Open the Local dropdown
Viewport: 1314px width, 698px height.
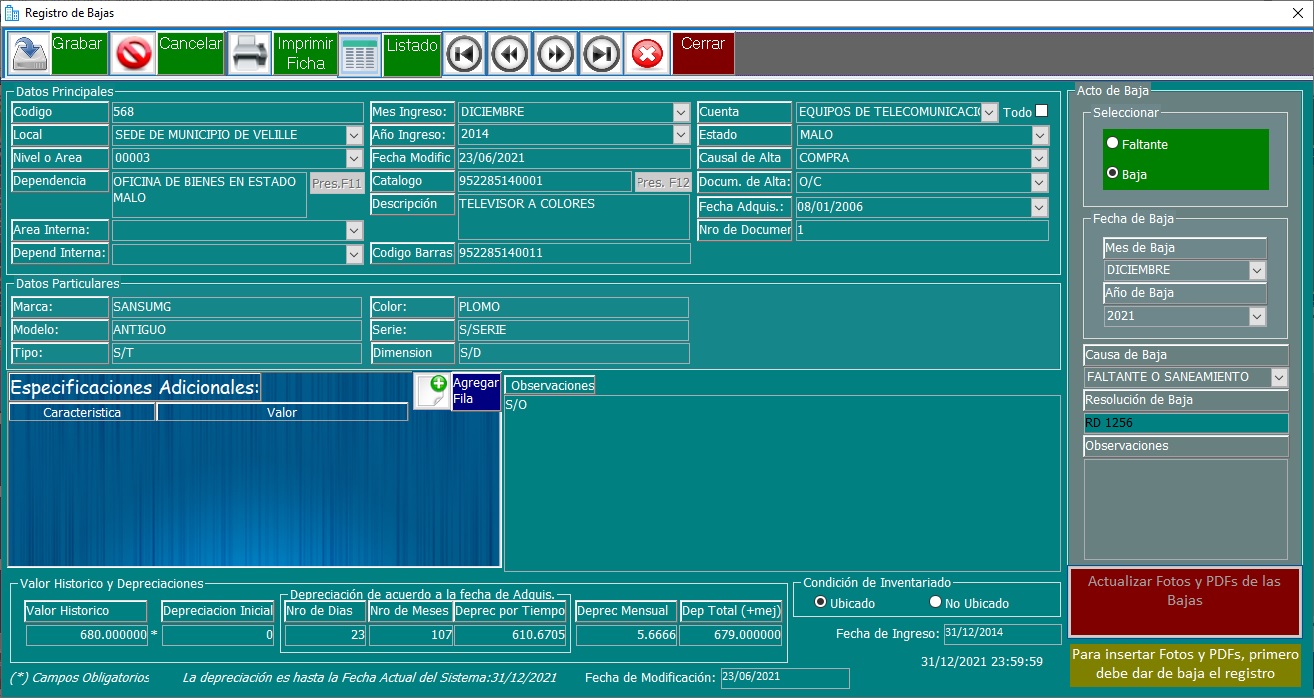click(354, 135)
